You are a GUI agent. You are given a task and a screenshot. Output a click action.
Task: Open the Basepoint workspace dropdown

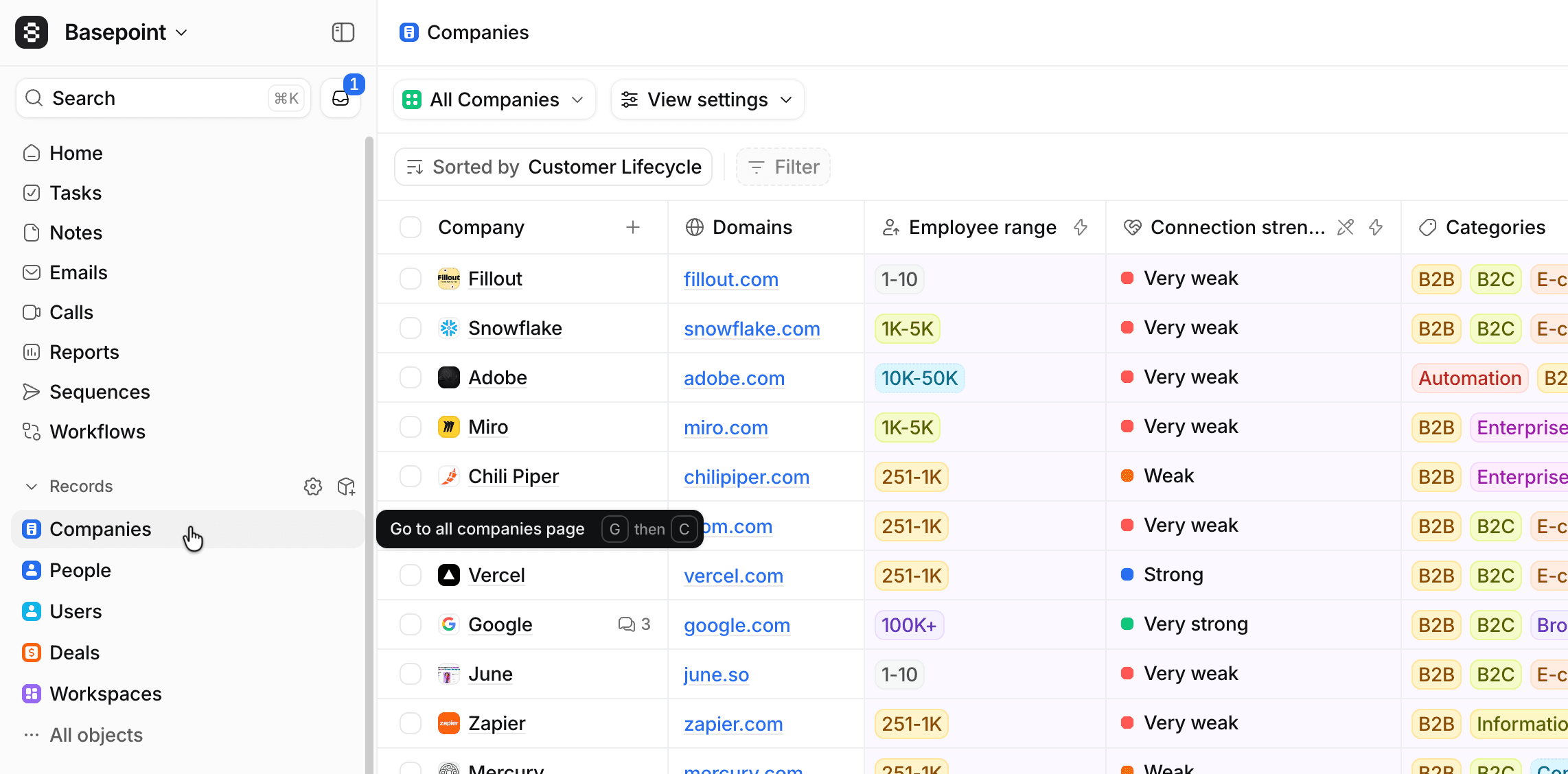click(126, 32)
